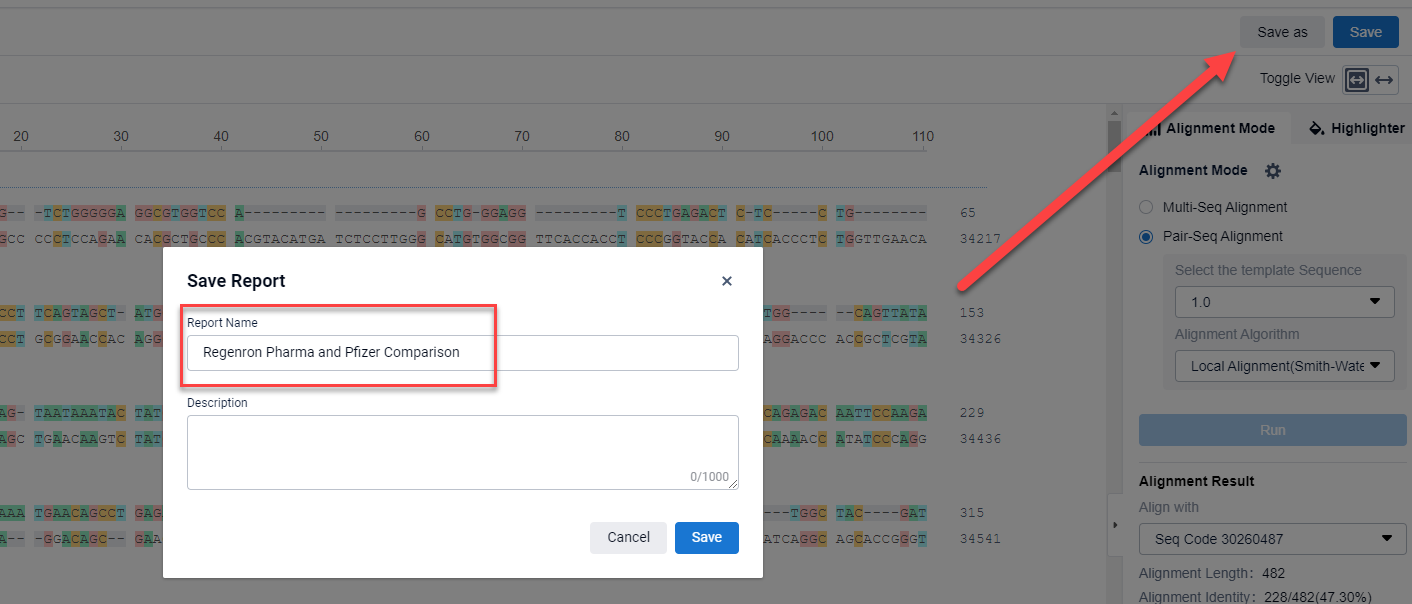Image resolution: width=1412 pixels, height=604 pixels.
Task: Focus the Description text area
Action: 462,452
